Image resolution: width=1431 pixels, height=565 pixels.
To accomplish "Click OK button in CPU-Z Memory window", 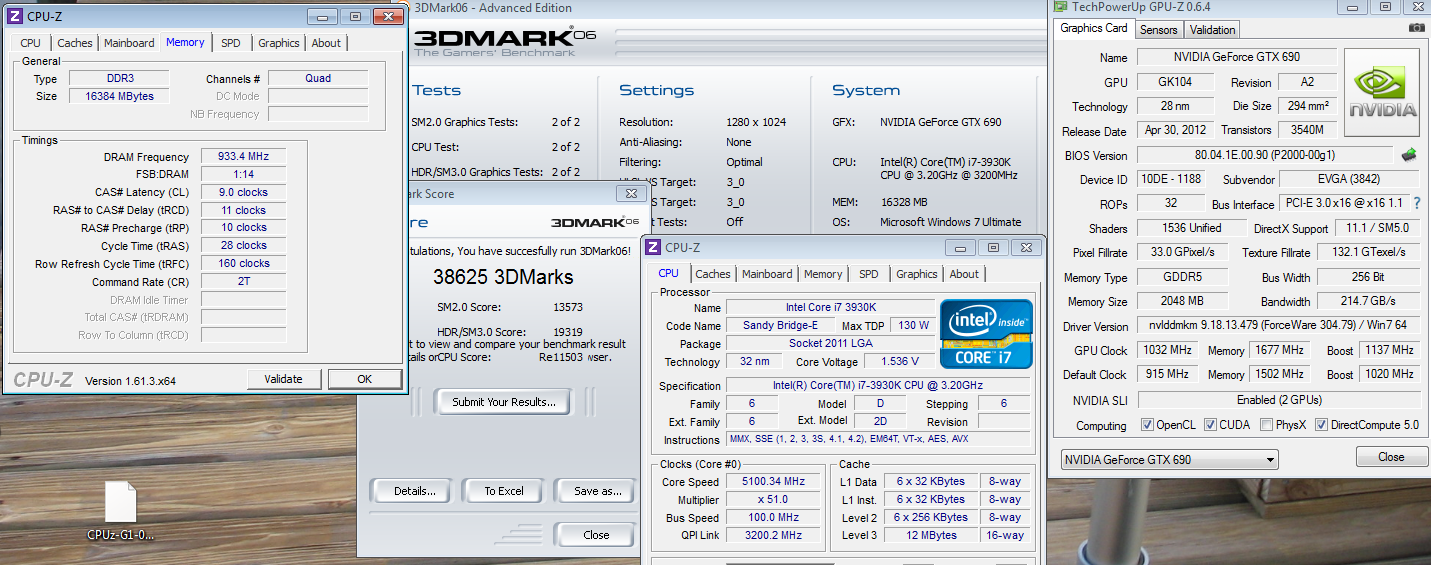I will [x=364, y=379].
